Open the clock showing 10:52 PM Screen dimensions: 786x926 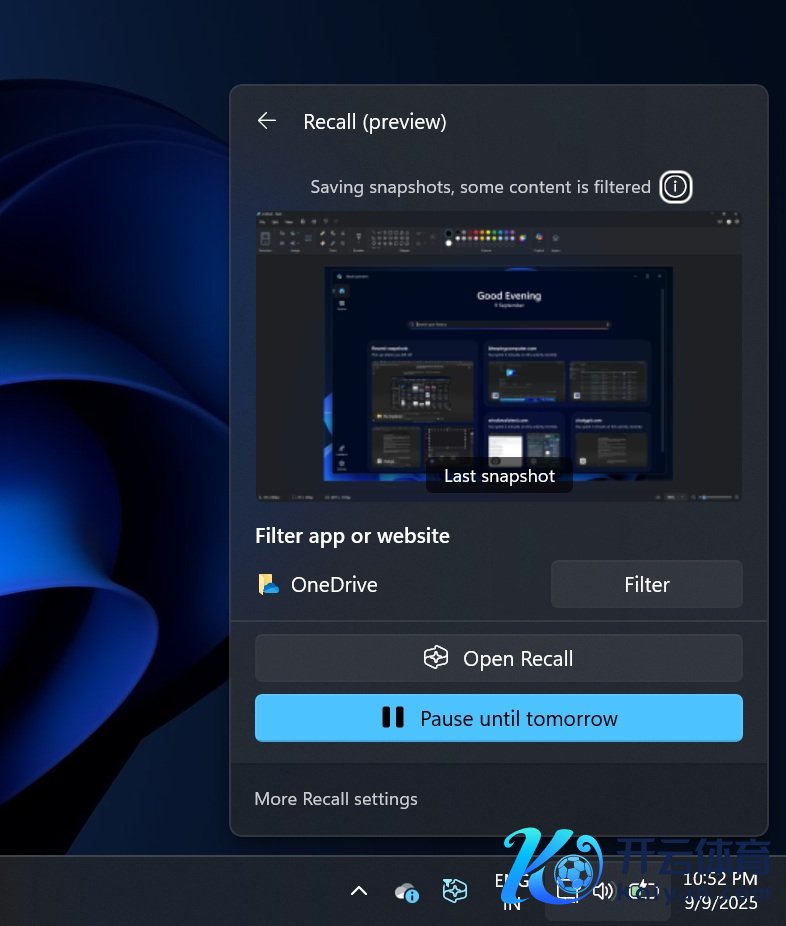coord(720,891)
